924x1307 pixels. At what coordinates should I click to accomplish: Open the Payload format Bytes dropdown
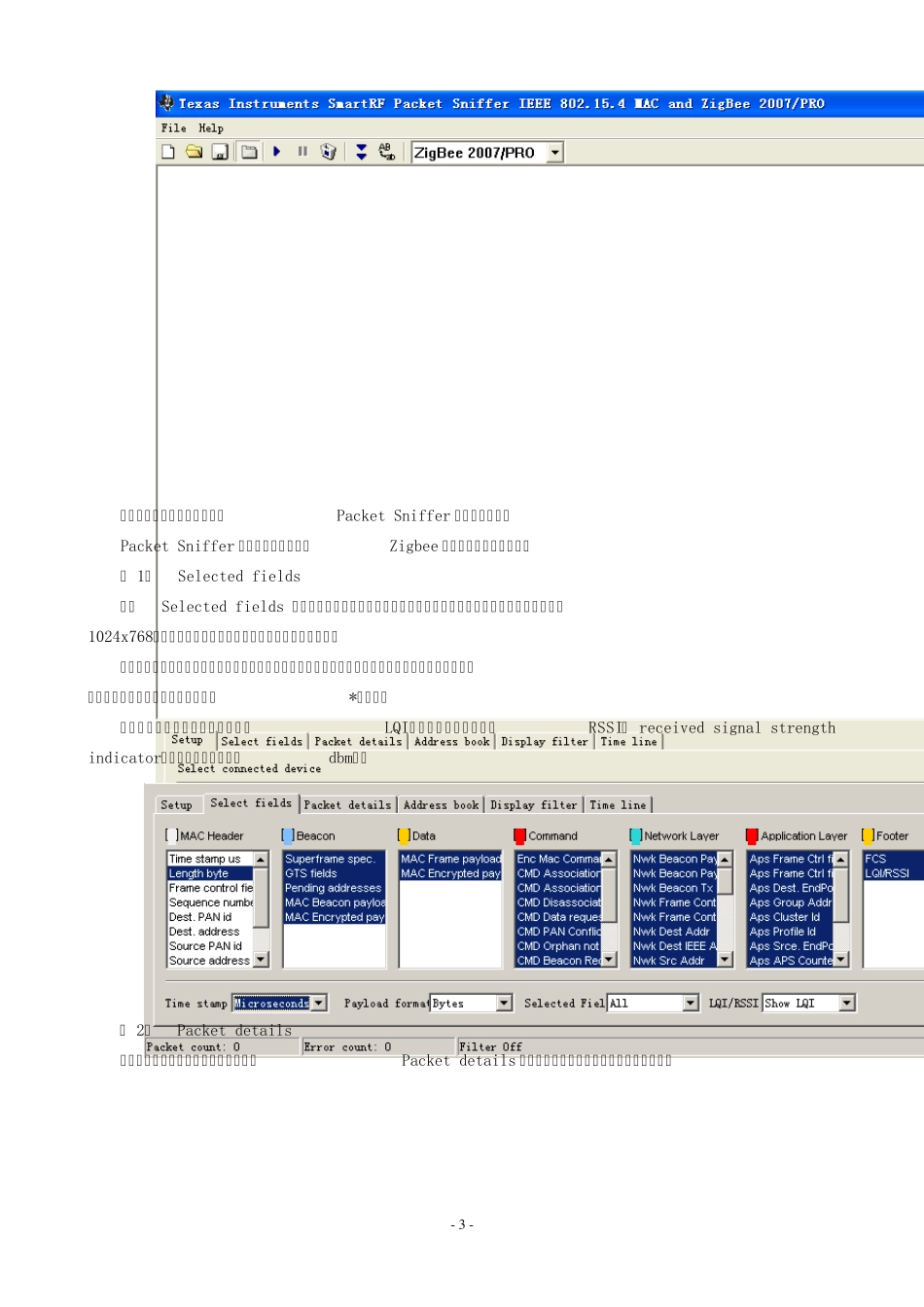(x=504, y=1003)
